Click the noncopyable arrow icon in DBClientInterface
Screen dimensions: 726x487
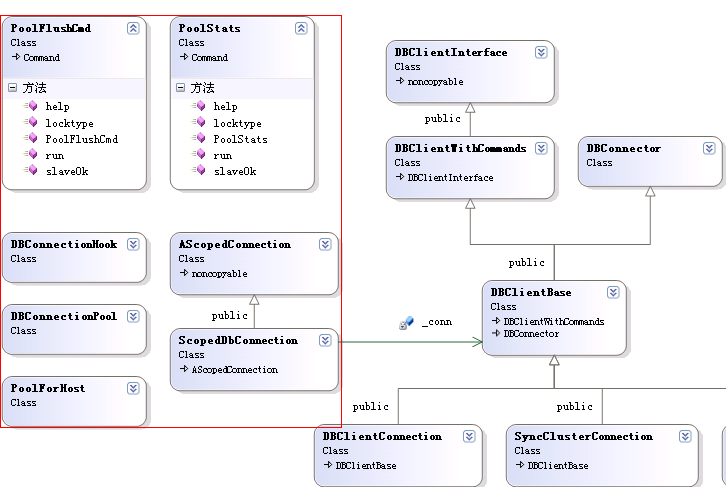pos(400,81)
